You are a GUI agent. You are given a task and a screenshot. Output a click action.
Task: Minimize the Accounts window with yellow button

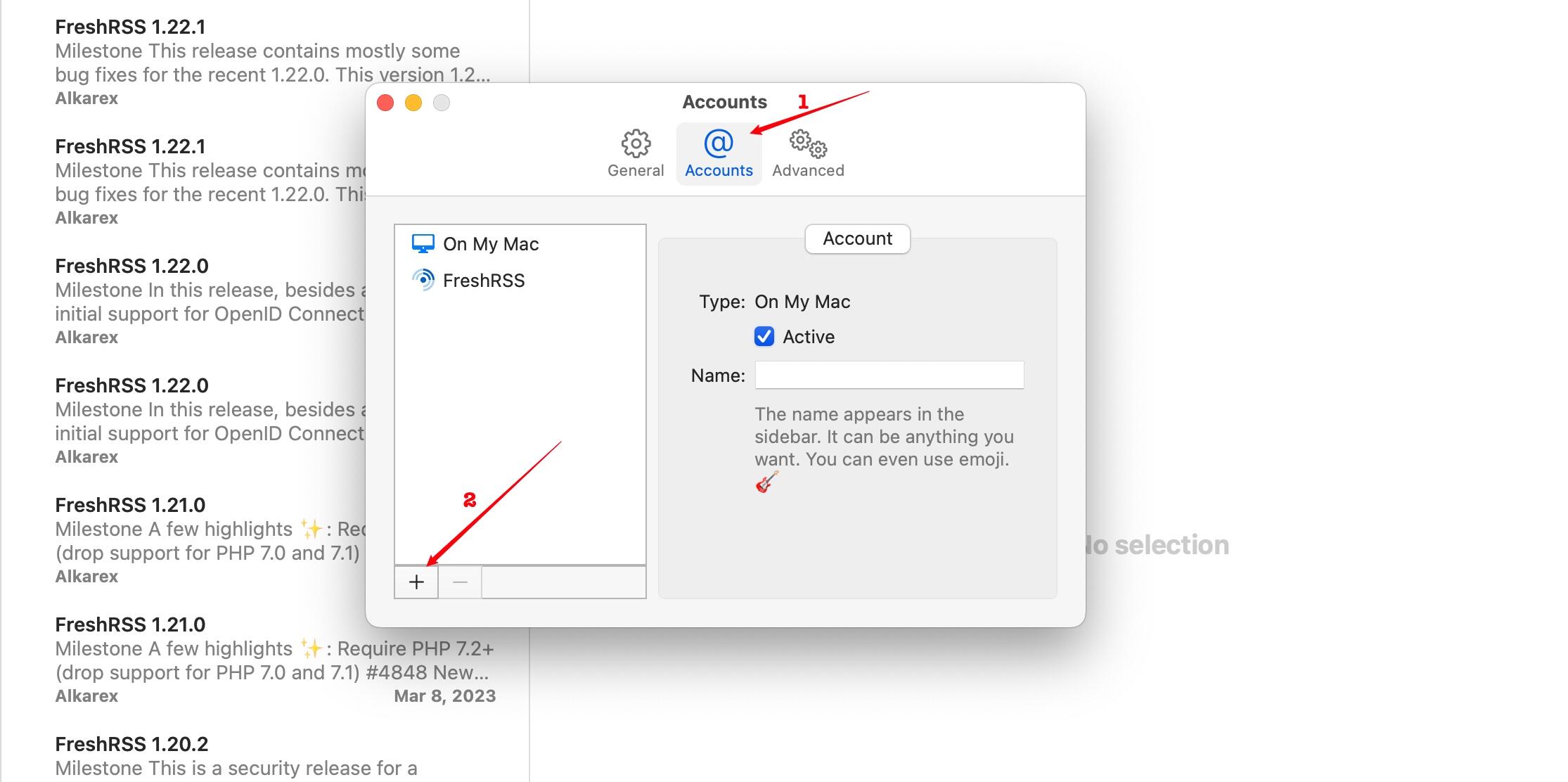click(413, 103)
